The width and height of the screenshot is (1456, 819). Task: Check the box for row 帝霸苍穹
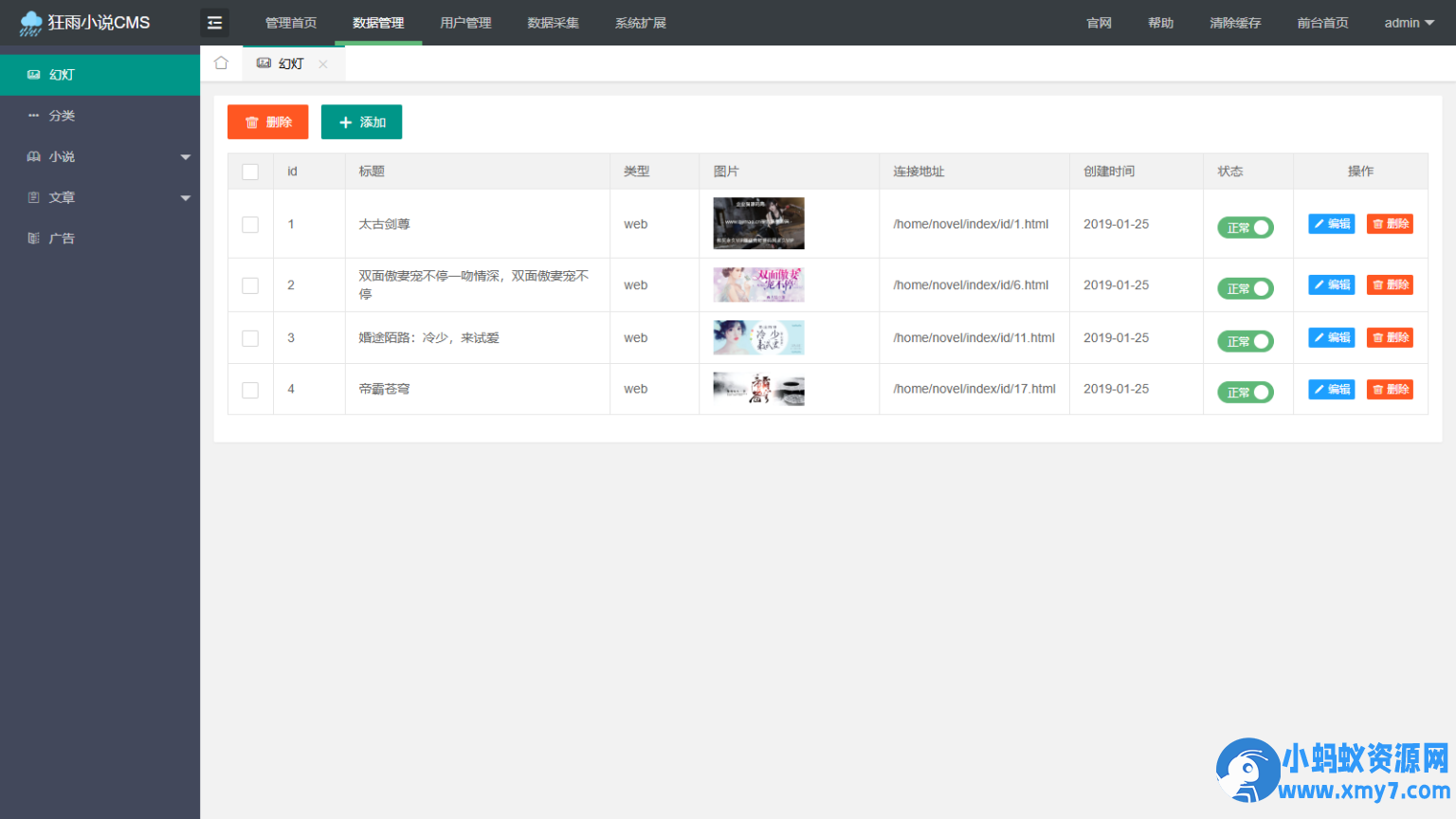click(250, 390)
